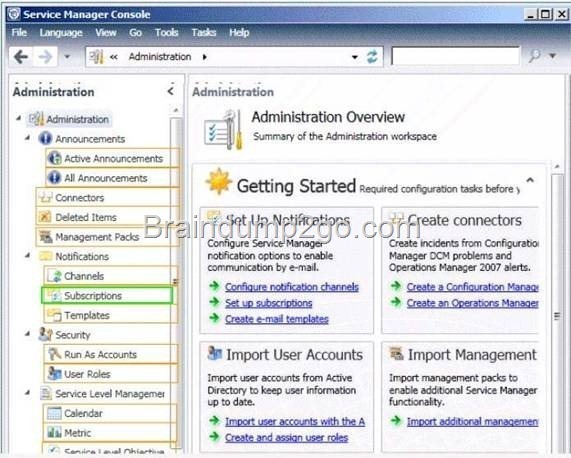Open the Tasks menu
The width and height of the screenshot is (571, 458).
(x=204, y=33)
